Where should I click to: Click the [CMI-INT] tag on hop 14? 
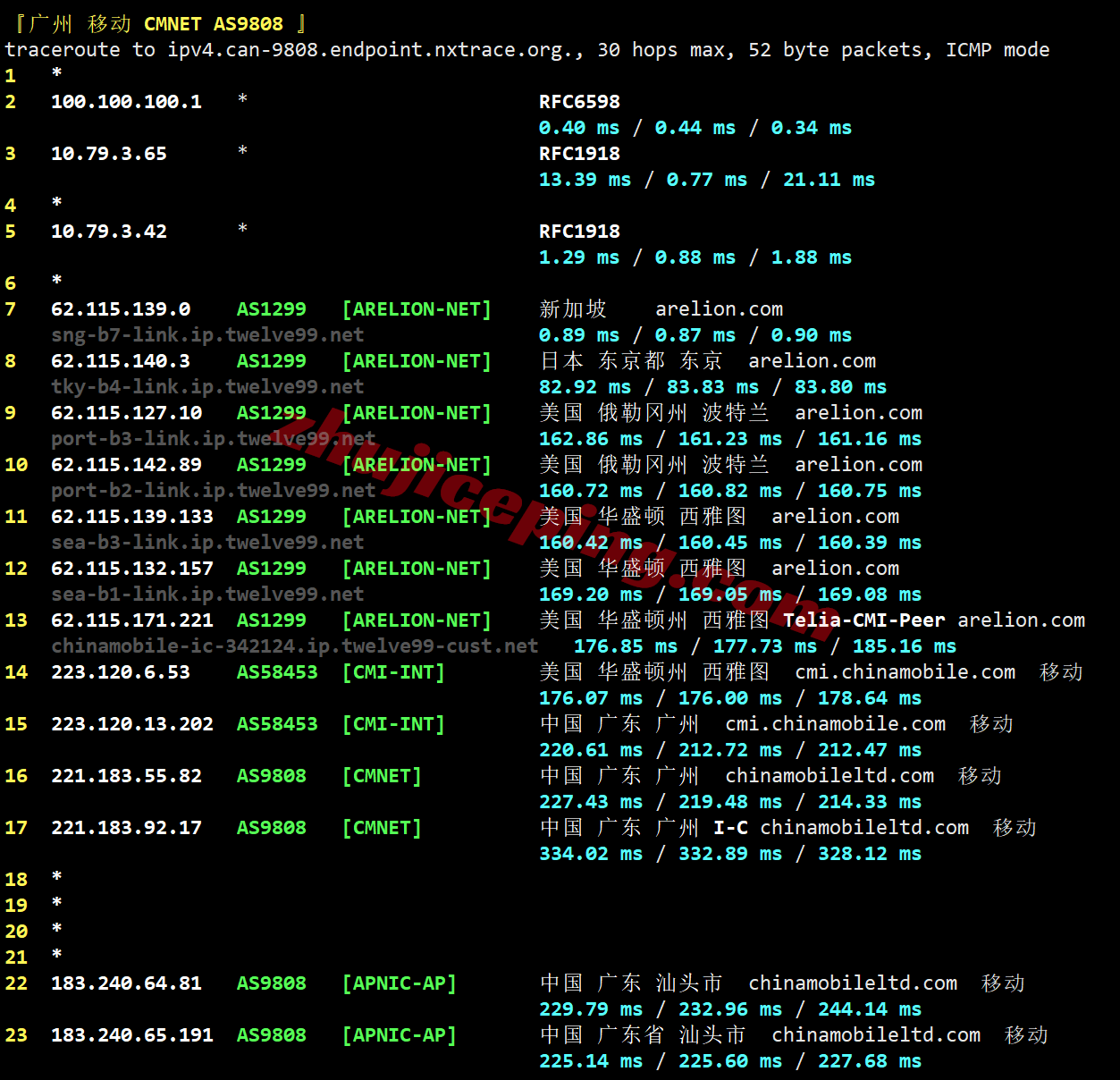tap(393, 672)
